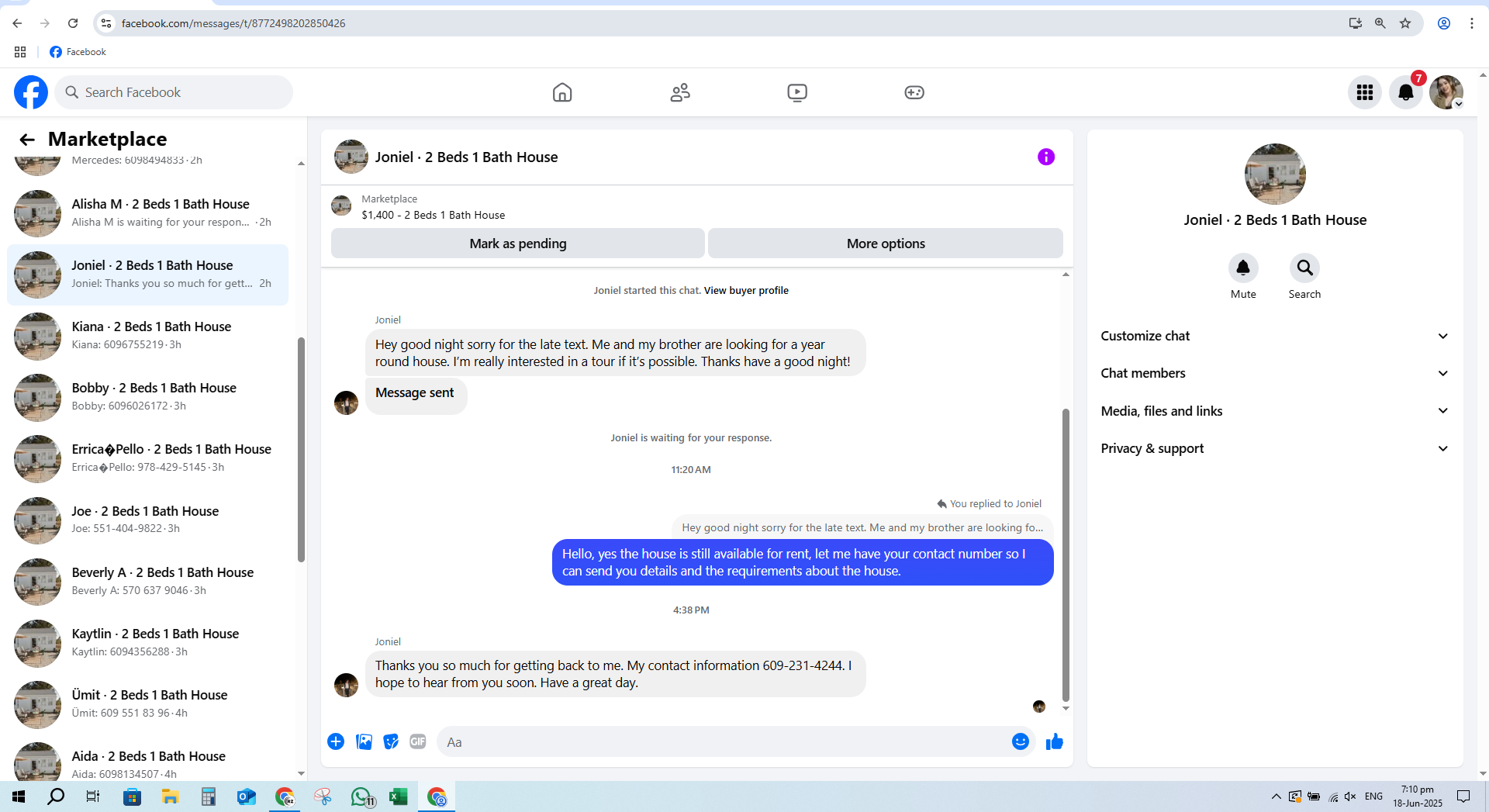
Task: Open browser zoom magnifier icon
Action: point(1380,23)
